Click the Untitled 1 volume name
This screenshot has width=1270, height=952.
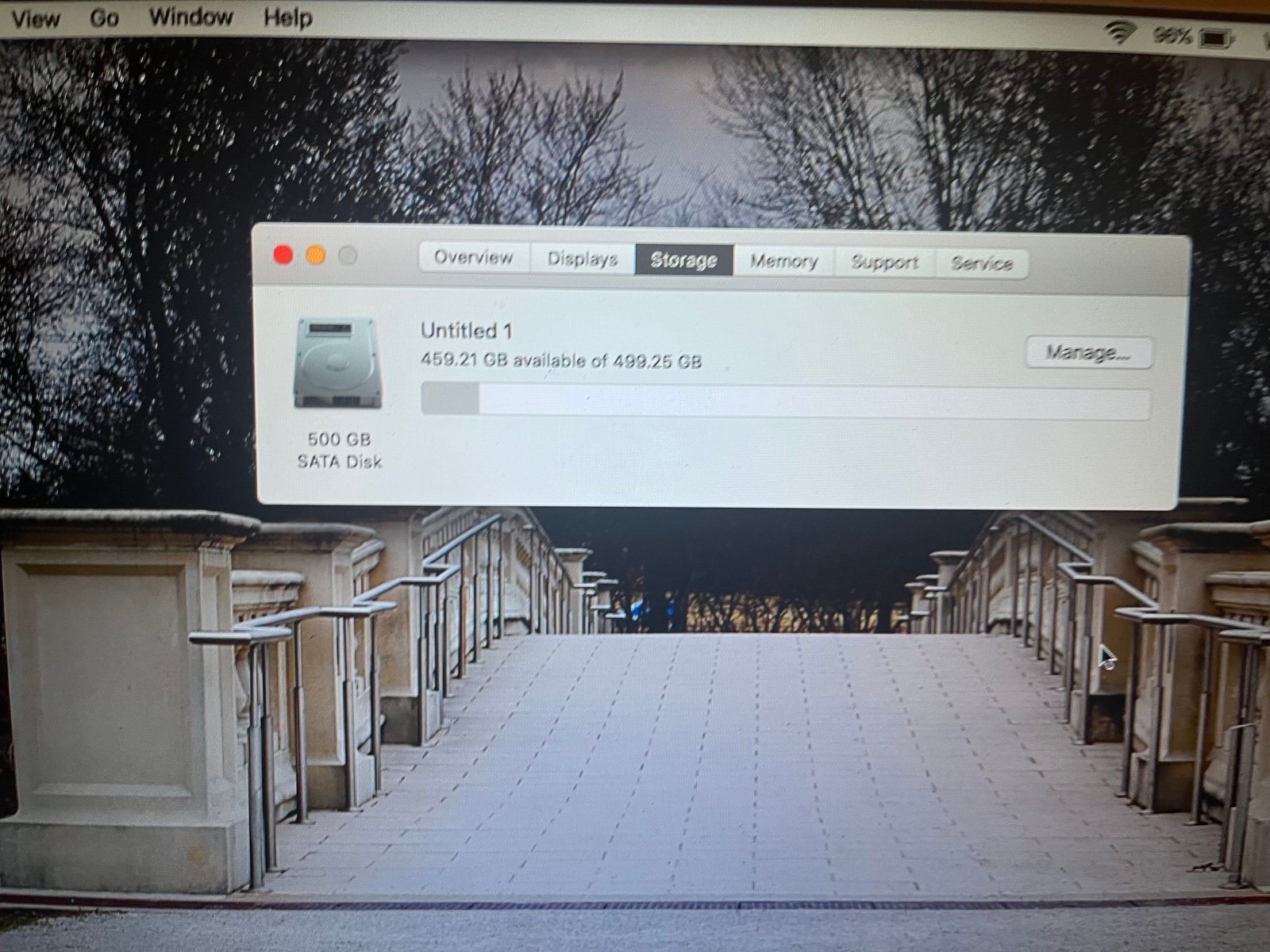(x=465, y=330)
